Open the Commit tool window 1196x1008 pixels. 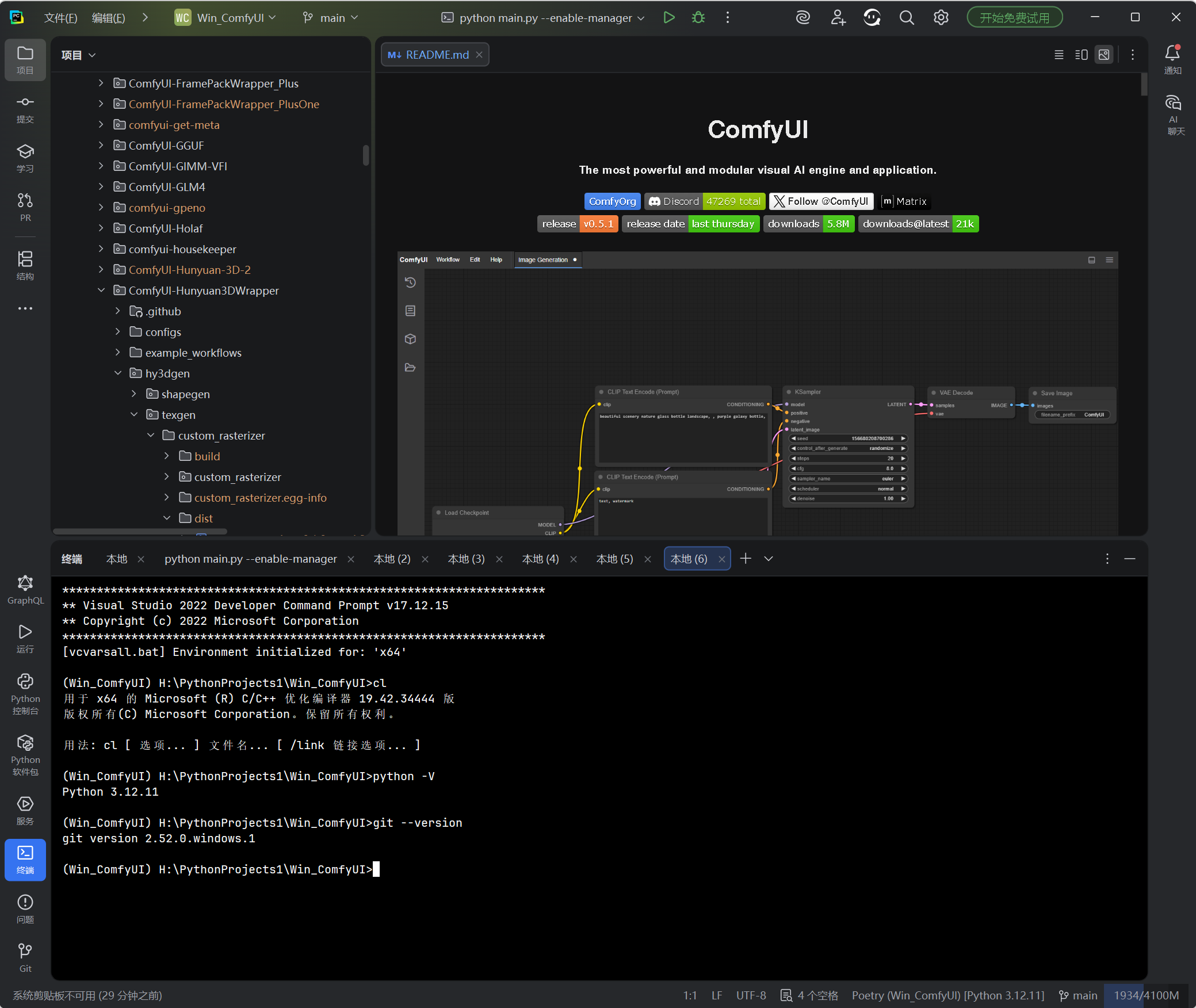click(x=25, y=109)
